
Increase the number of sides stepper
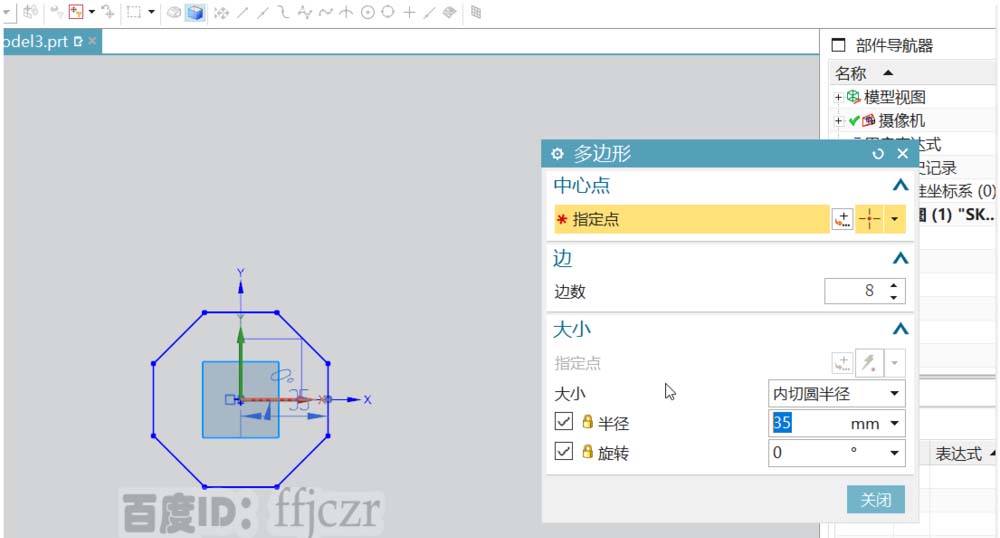click(894, 286)
